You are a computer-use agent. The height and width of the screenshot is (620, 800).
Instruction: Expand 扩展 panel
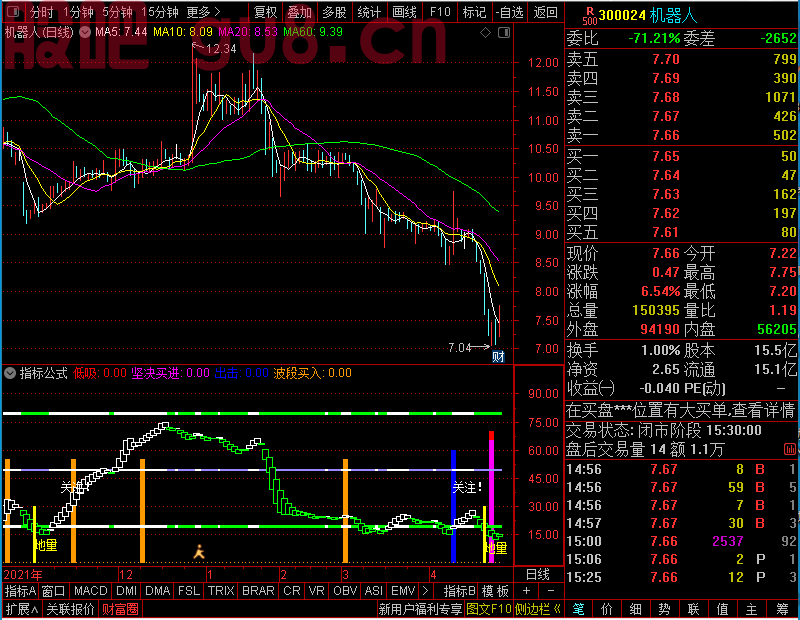click(x=21, y=609)
